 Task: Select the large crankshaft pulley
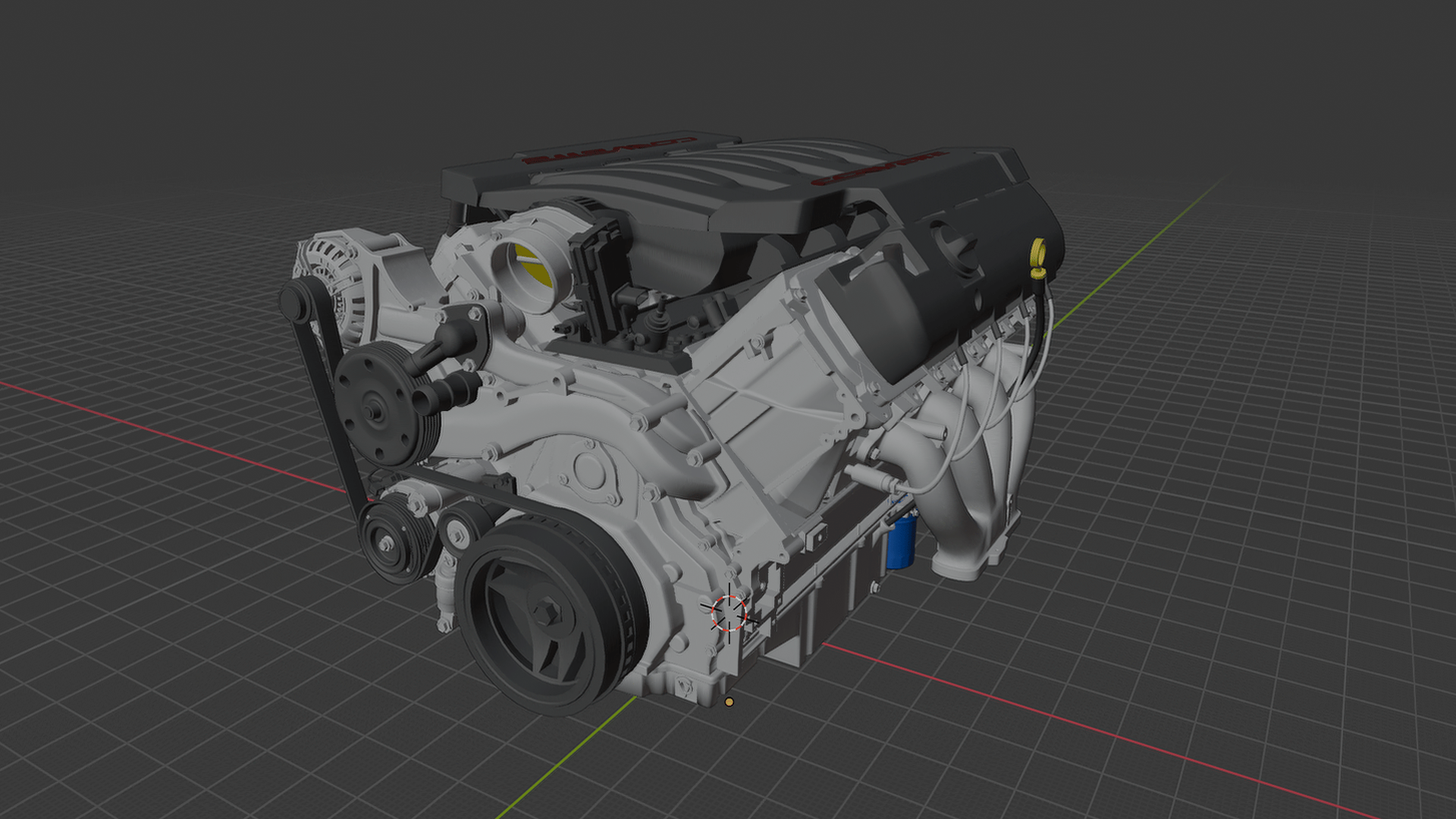click(554, 614)
